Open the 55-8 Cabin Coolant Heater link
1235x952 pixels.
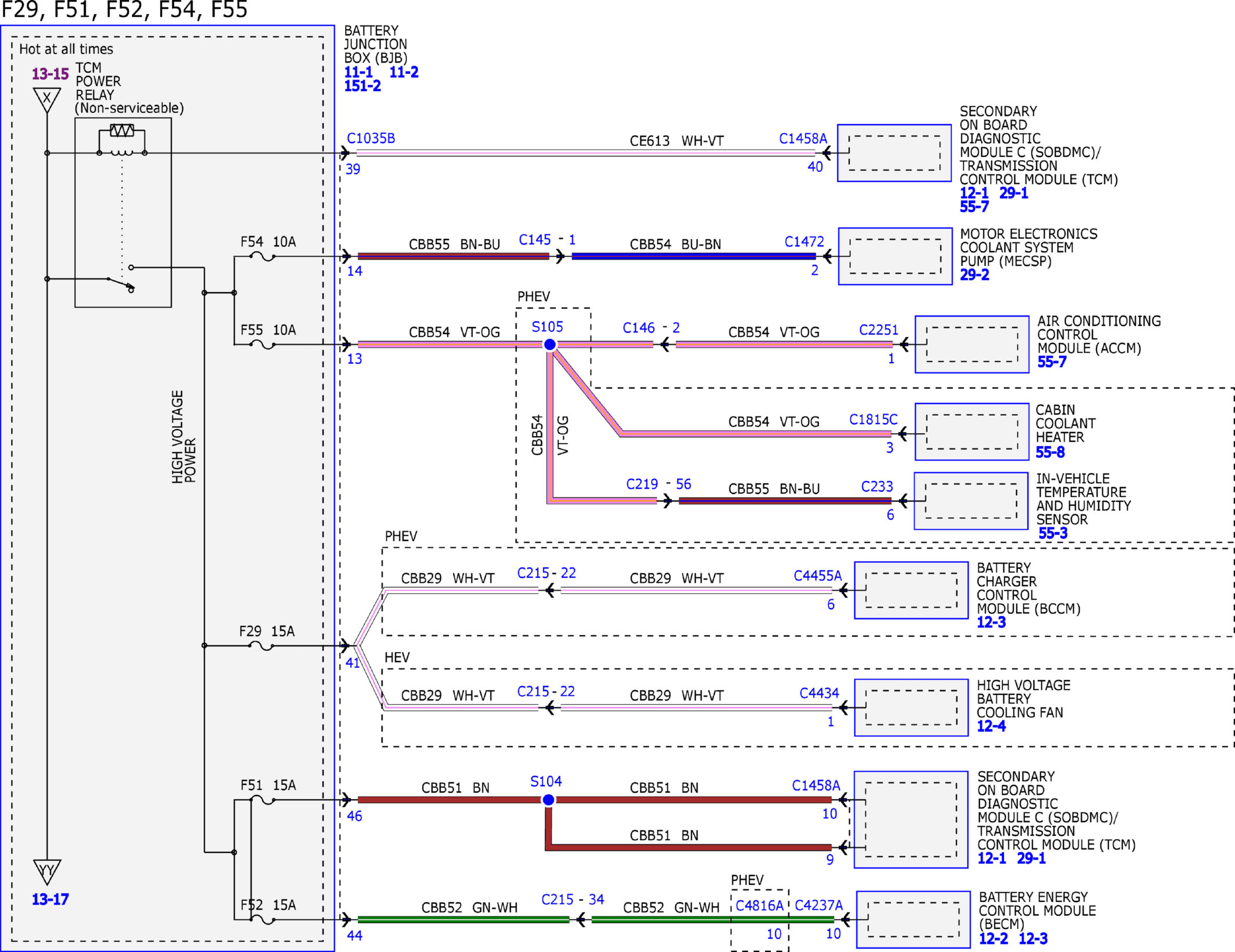[1050, 452]
